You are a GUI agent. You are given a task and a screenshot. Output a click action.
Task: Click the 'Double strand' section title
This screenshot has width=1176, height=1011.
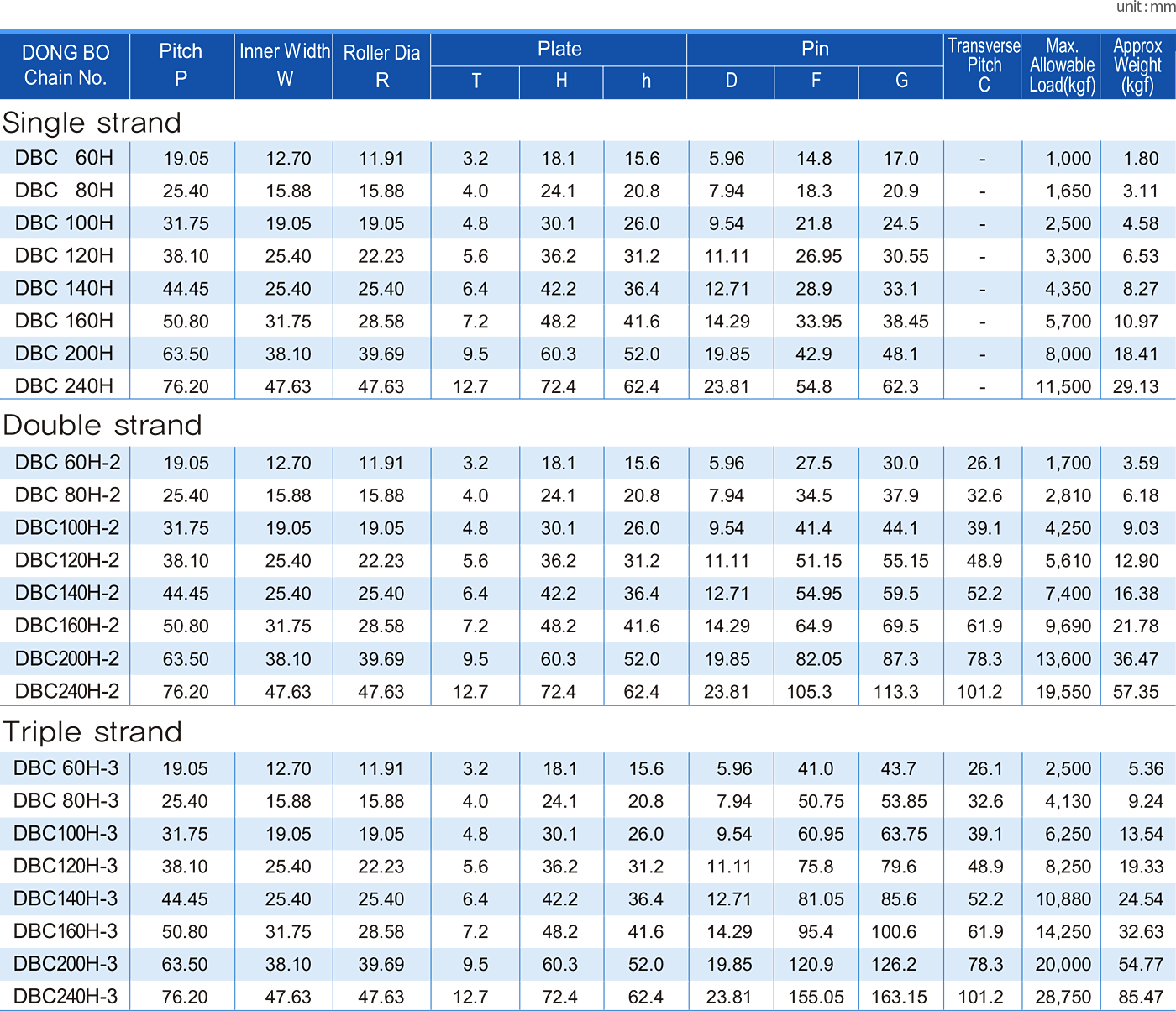102,425
